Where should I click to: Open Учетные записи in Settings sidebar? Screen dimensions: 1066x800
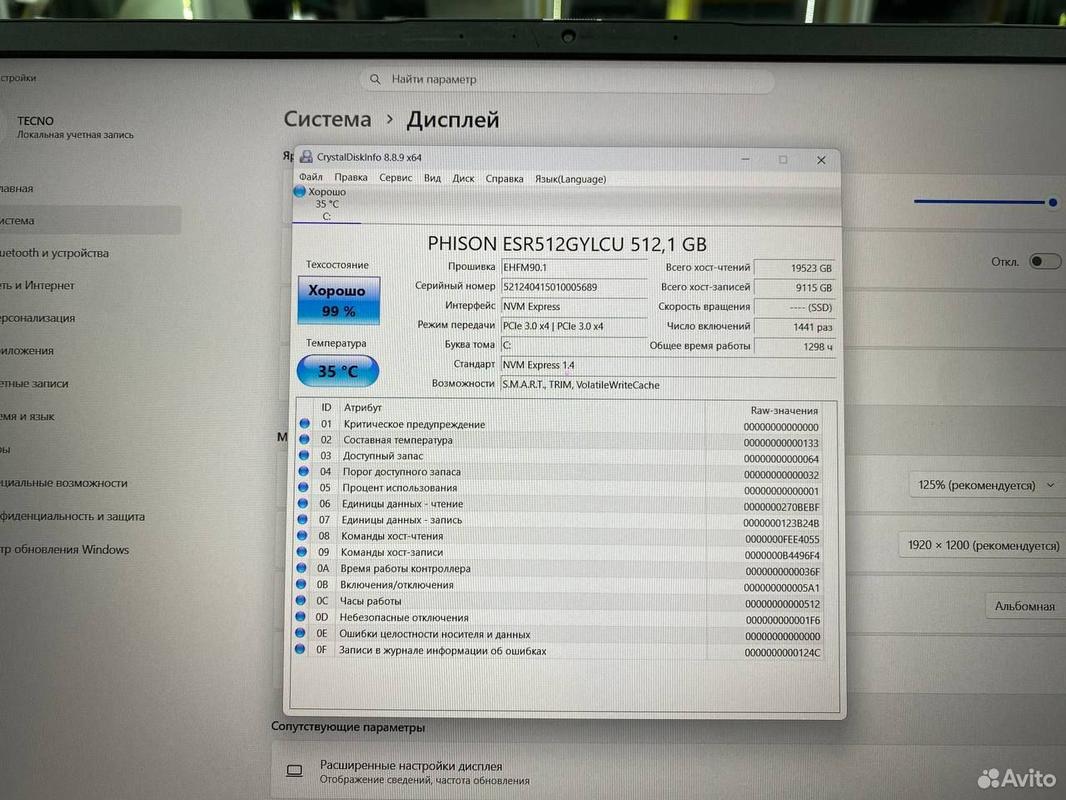(34, 383)
